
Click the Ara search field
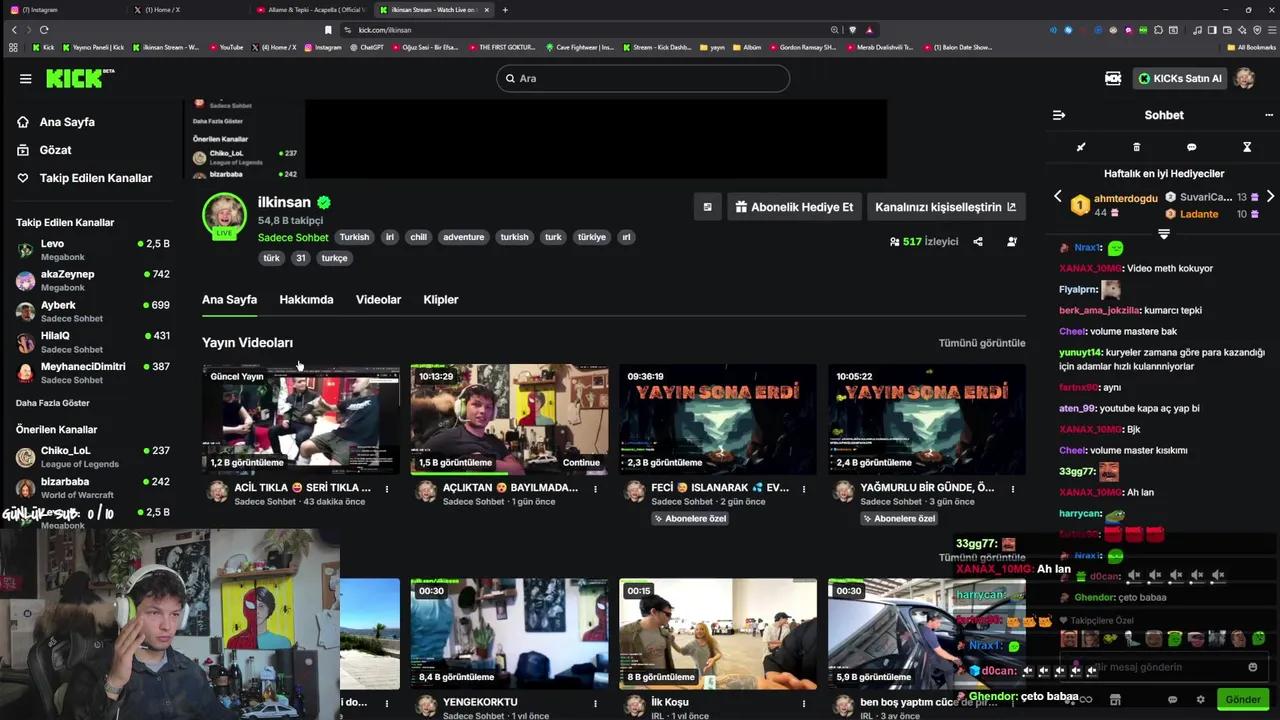[643, 78]
